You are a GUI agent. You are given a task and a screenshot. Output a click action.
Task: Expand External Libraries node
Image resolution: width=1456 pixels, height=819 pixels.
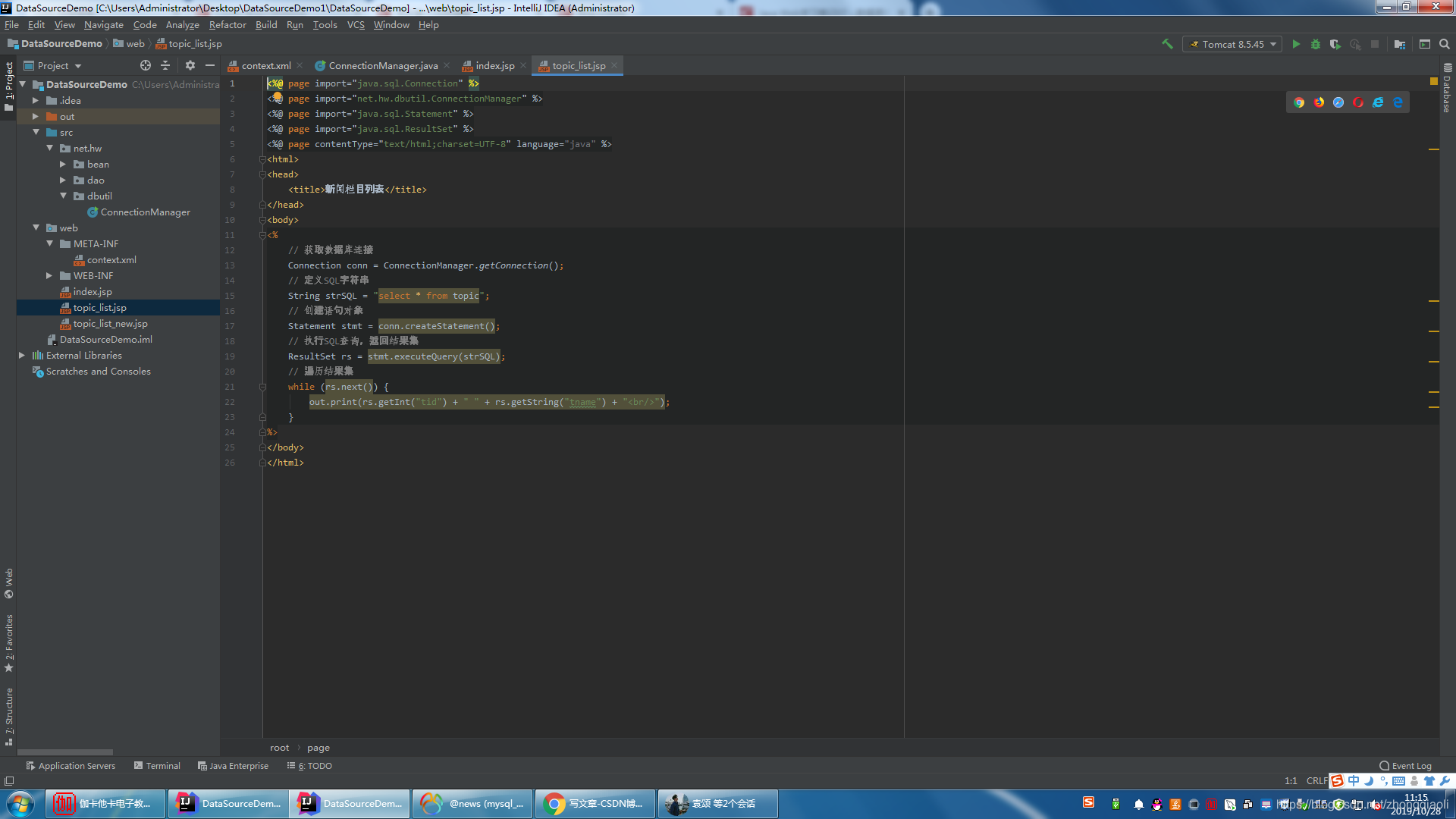click(x=22, y=356)
